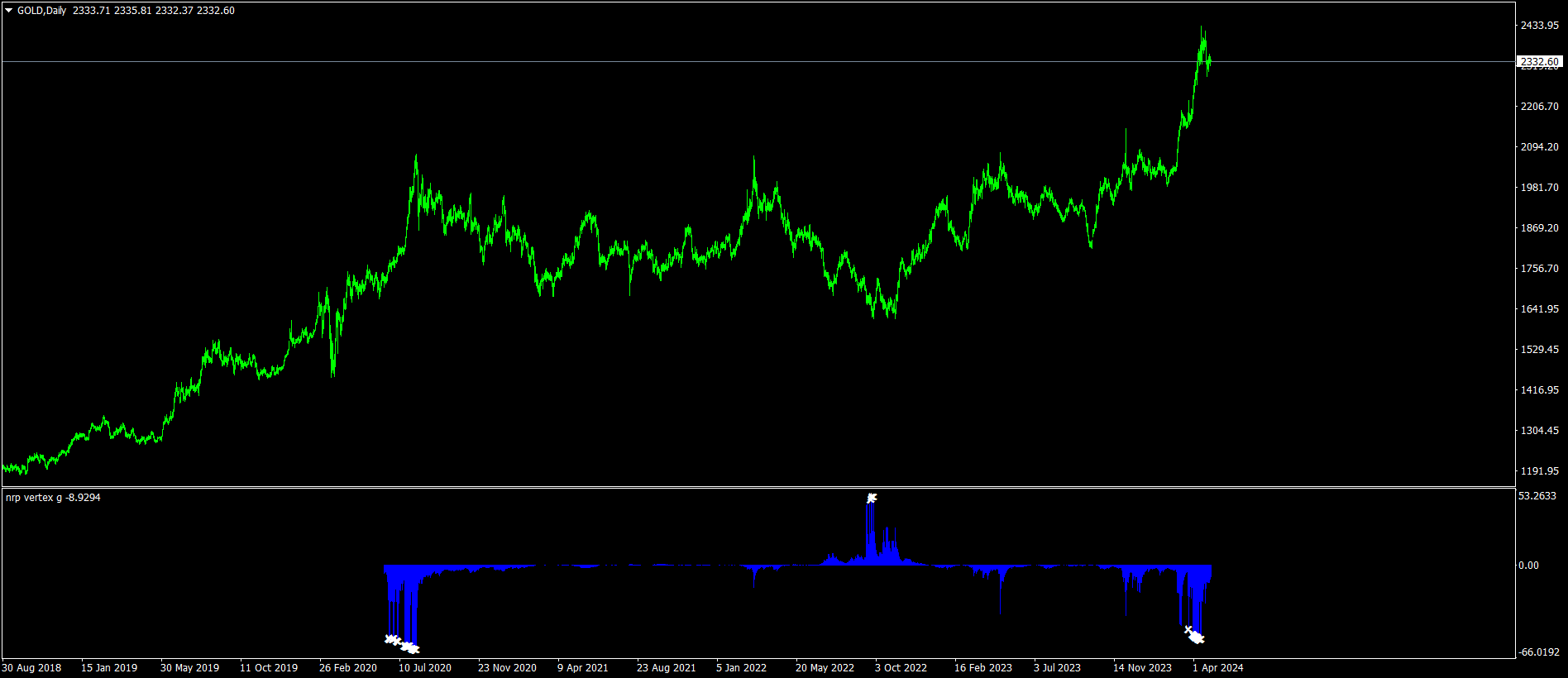
Task: Click the 2094.20 price scale label
Action: coord(1539,147)
